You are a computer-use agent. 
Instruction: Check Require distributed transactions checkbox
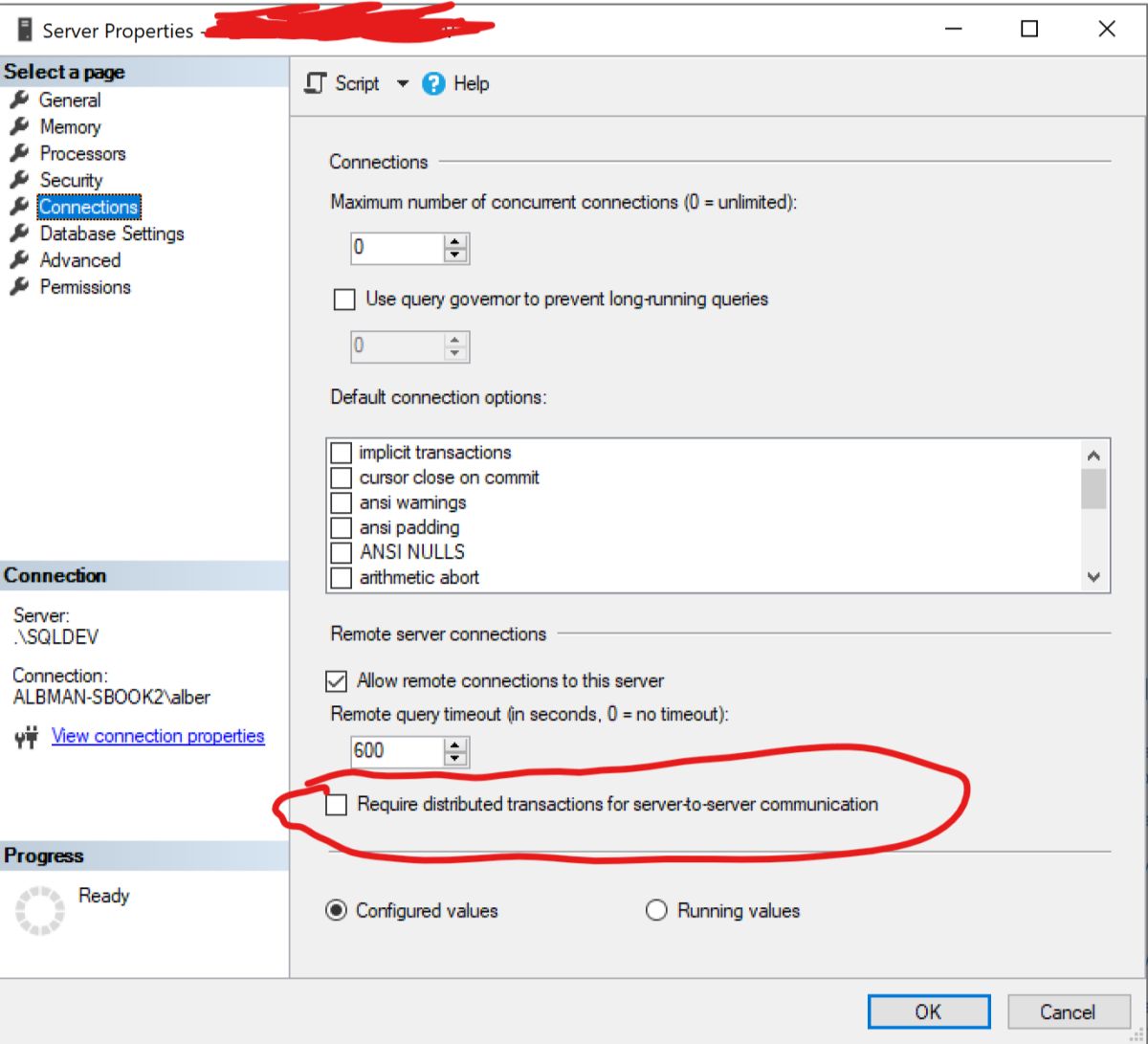tap(336, 805)
